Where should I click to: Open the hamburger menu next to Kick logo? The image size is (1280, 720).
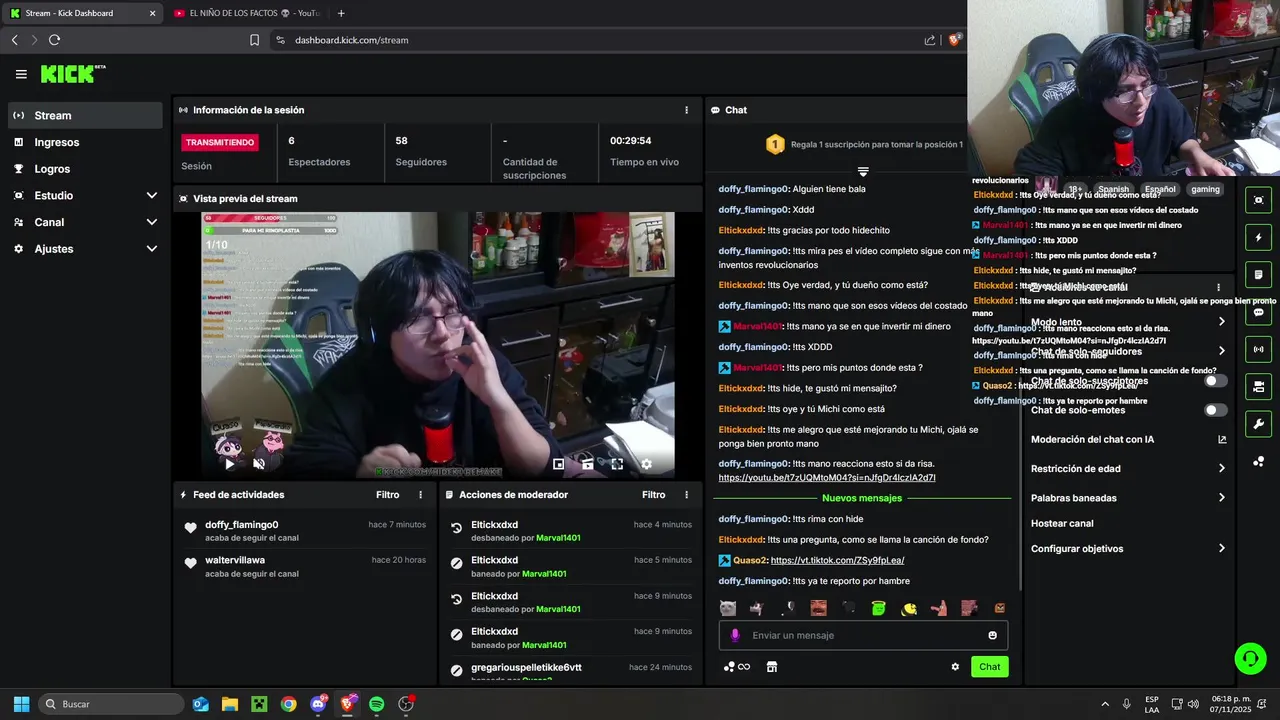tap(21, 74)
